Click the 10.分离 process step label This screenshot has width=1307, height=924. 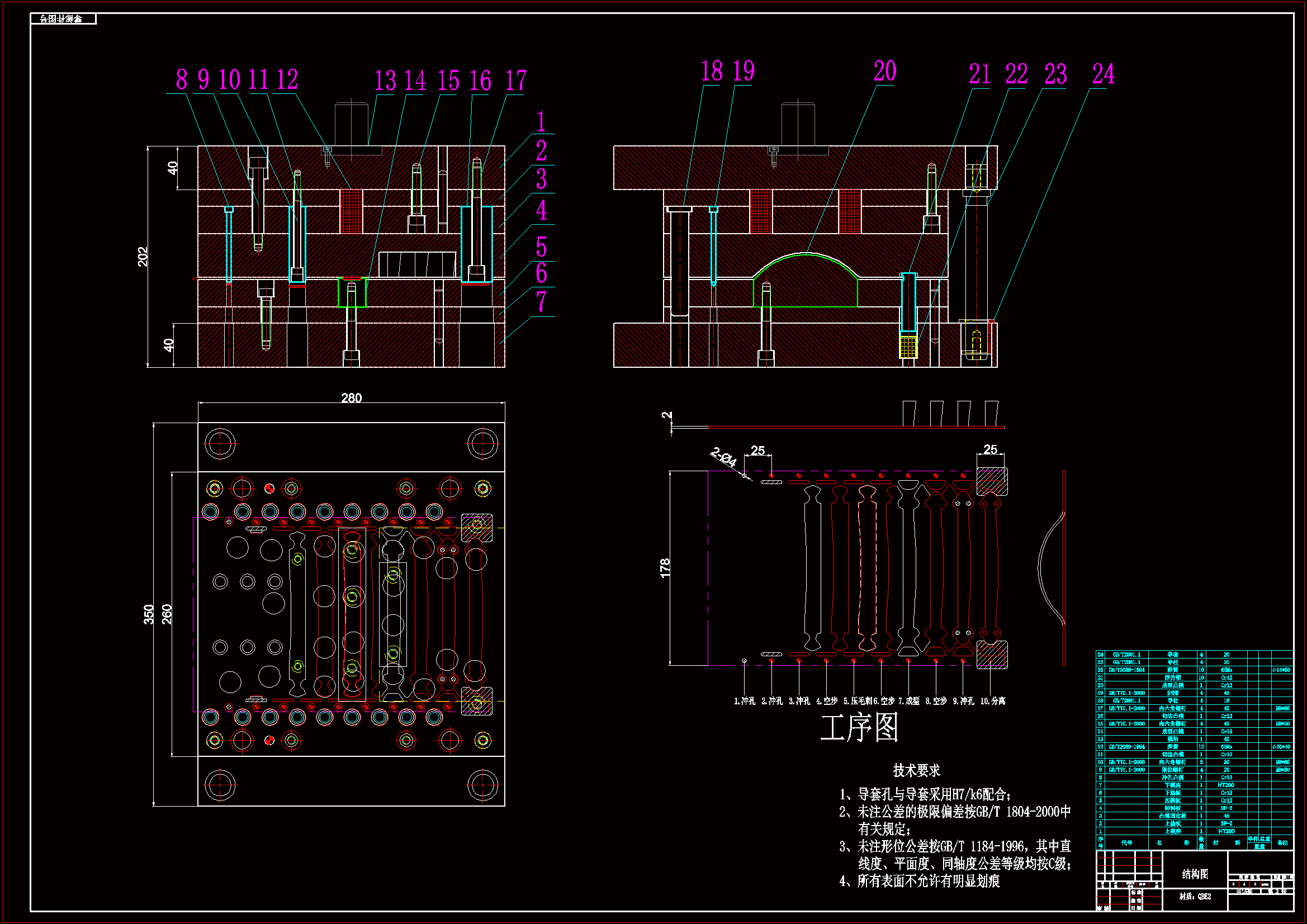point(992,702)
